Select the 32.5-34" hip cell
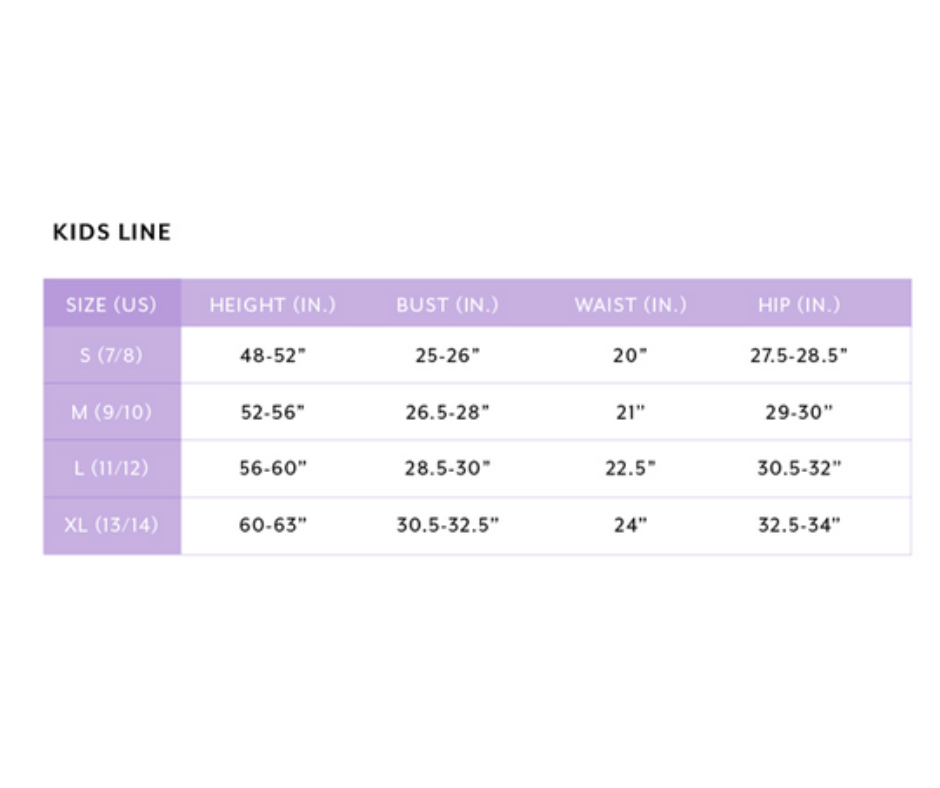Viewport: 940px width, 788px height. point(799,525)
